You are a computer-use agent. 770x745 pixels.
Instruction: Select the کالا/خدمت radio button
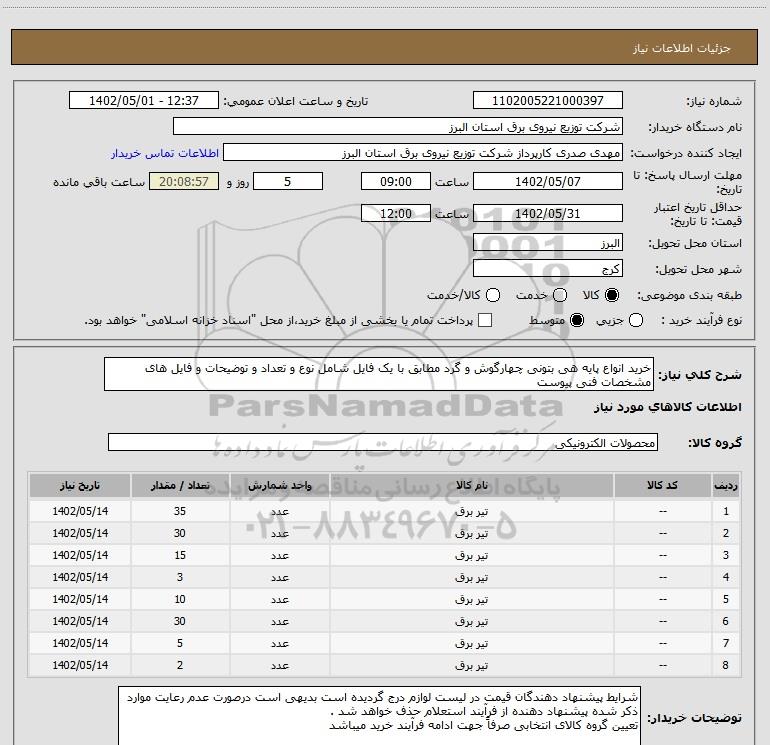[493, 295]
